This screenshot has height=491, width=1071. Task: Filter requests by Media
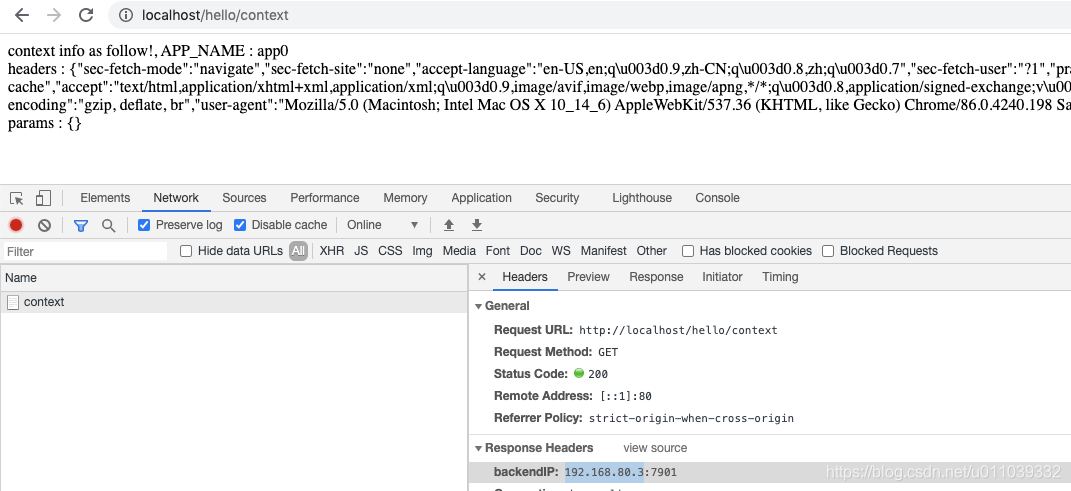pyautogui.click(x=459, y=251)
